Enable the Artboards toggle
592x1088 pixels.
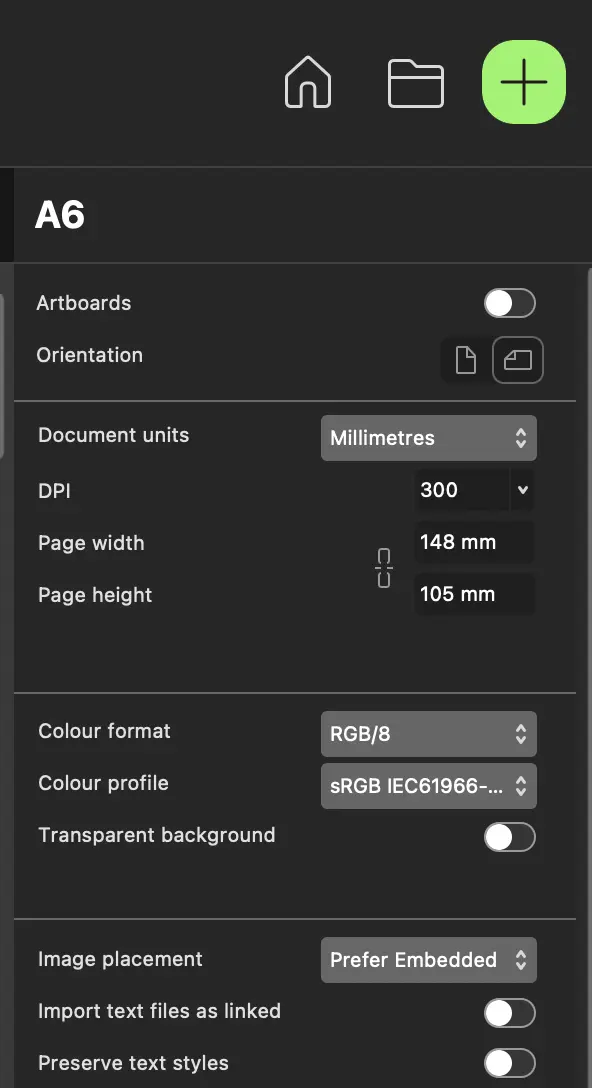[x=510, y=303]
